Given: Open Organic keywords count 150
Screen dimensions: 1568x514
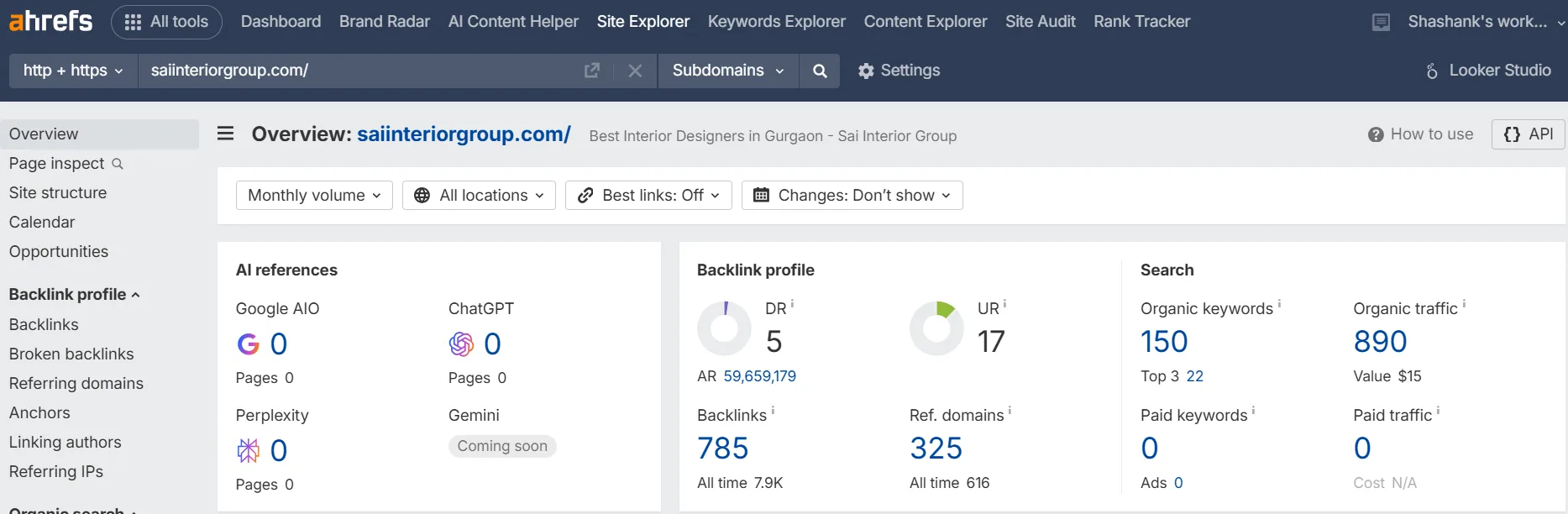Looking at the screenshot, I should 1164,342.
